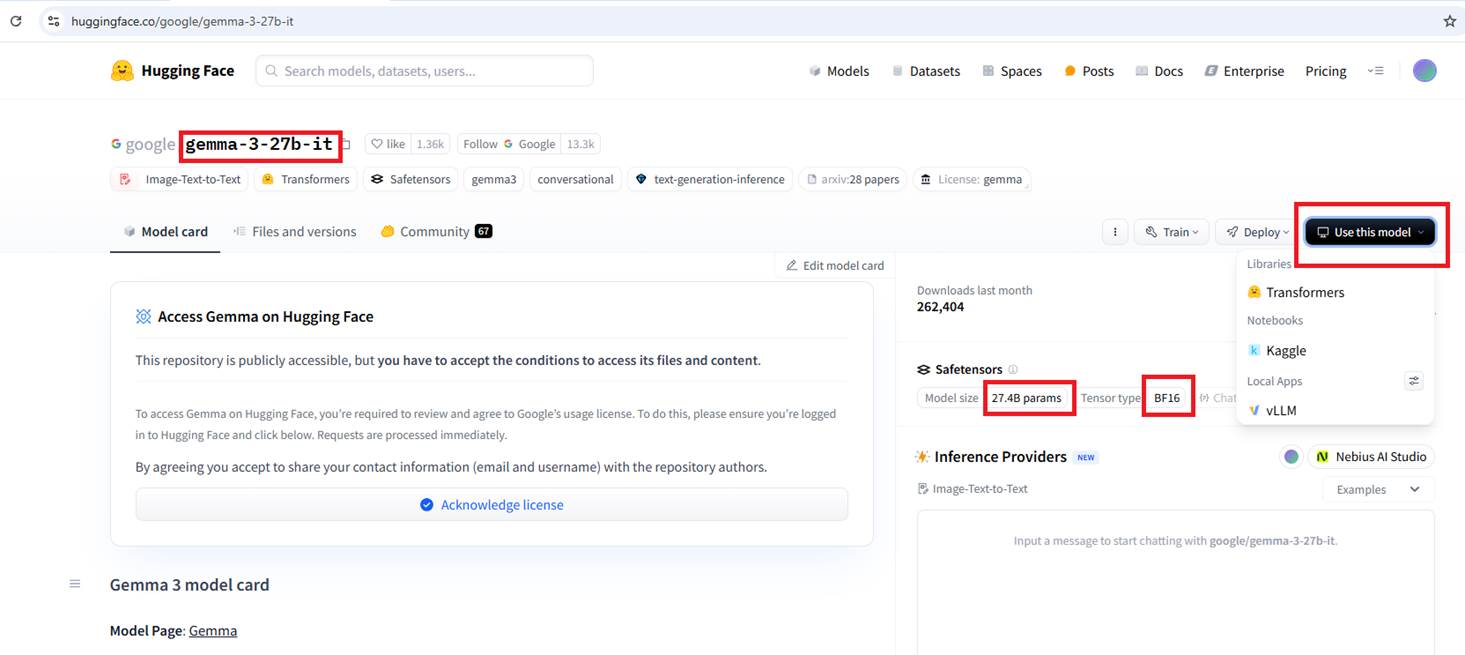Click the License: gemma tag
The height and width of the screenshot is (655, 1465).
(971, 179)
